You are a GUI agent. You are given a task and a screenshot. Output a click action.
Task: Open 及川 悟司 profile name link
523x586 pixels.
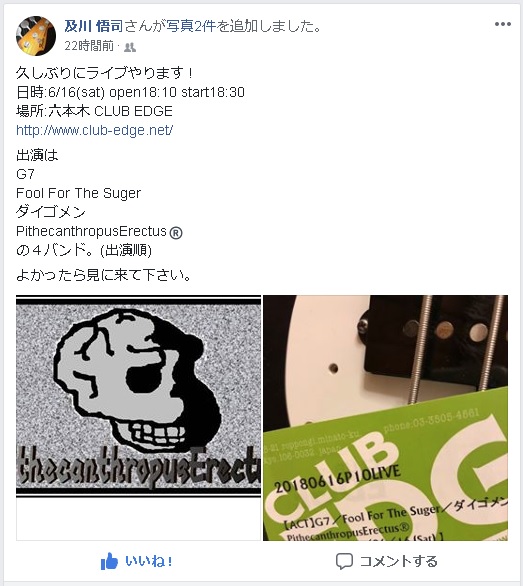point(94,26)
